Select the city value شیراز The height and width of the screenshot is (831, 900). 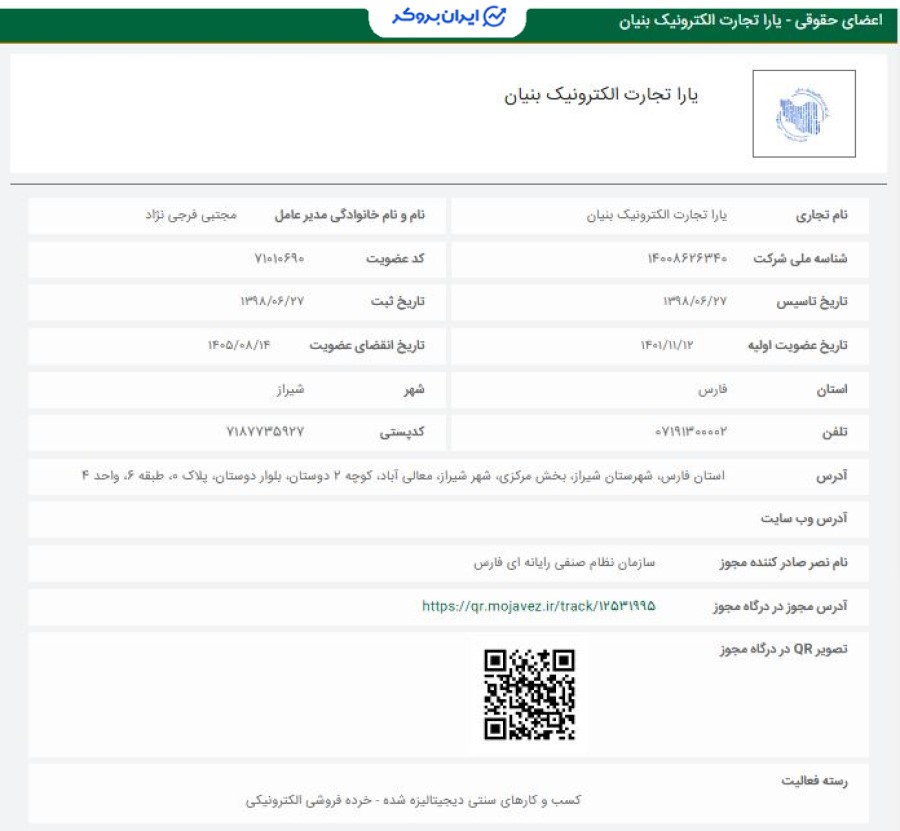coord(290,390)
